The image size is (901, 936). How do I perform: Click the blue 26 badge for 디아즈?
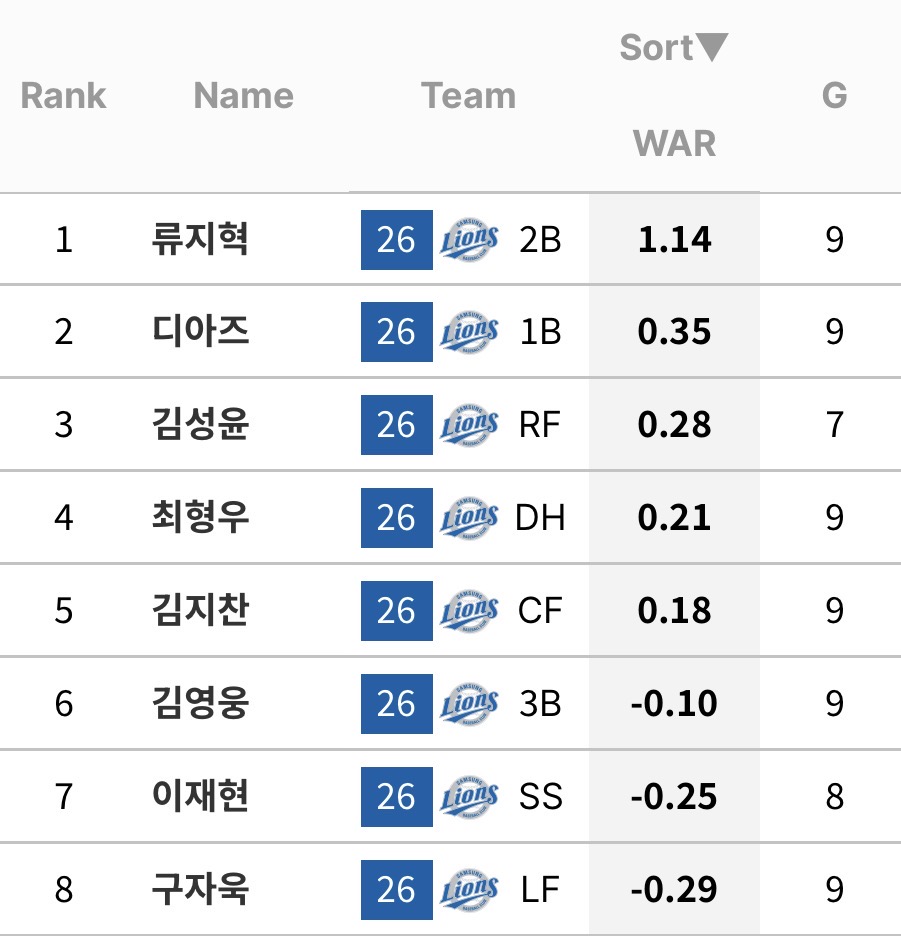[x=396, y=332]
